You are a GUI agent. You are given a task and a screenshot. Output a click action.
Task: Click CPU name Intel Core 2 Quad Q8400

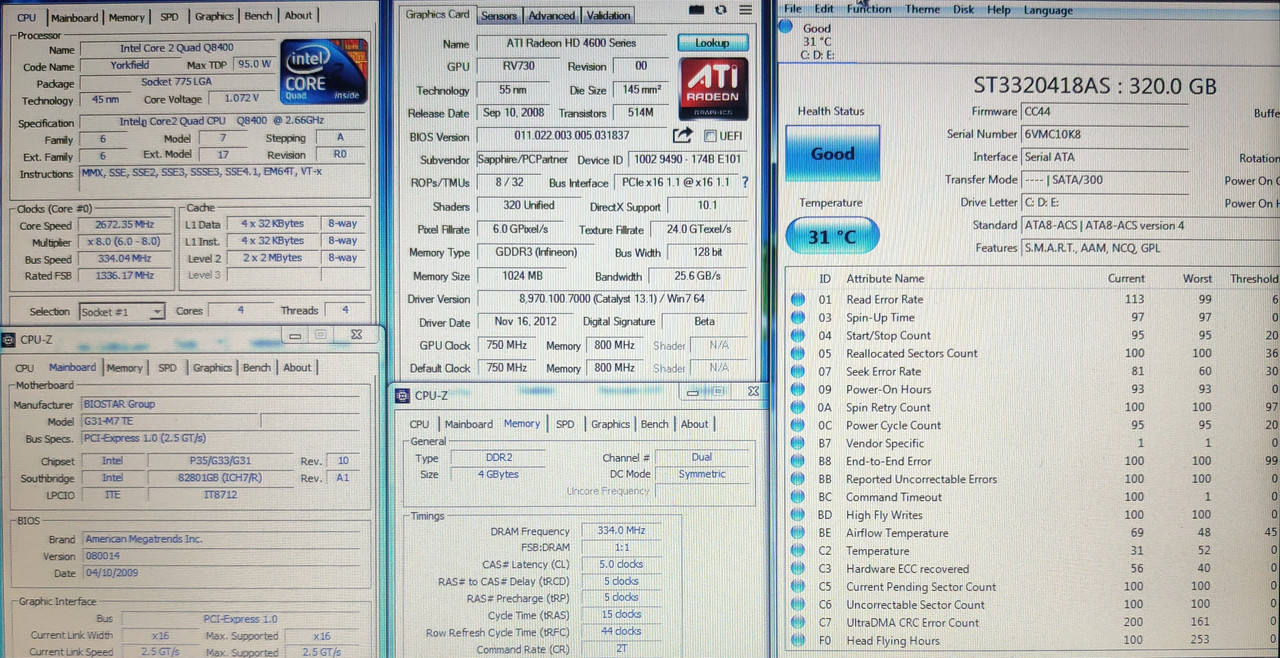pos(177,49)
